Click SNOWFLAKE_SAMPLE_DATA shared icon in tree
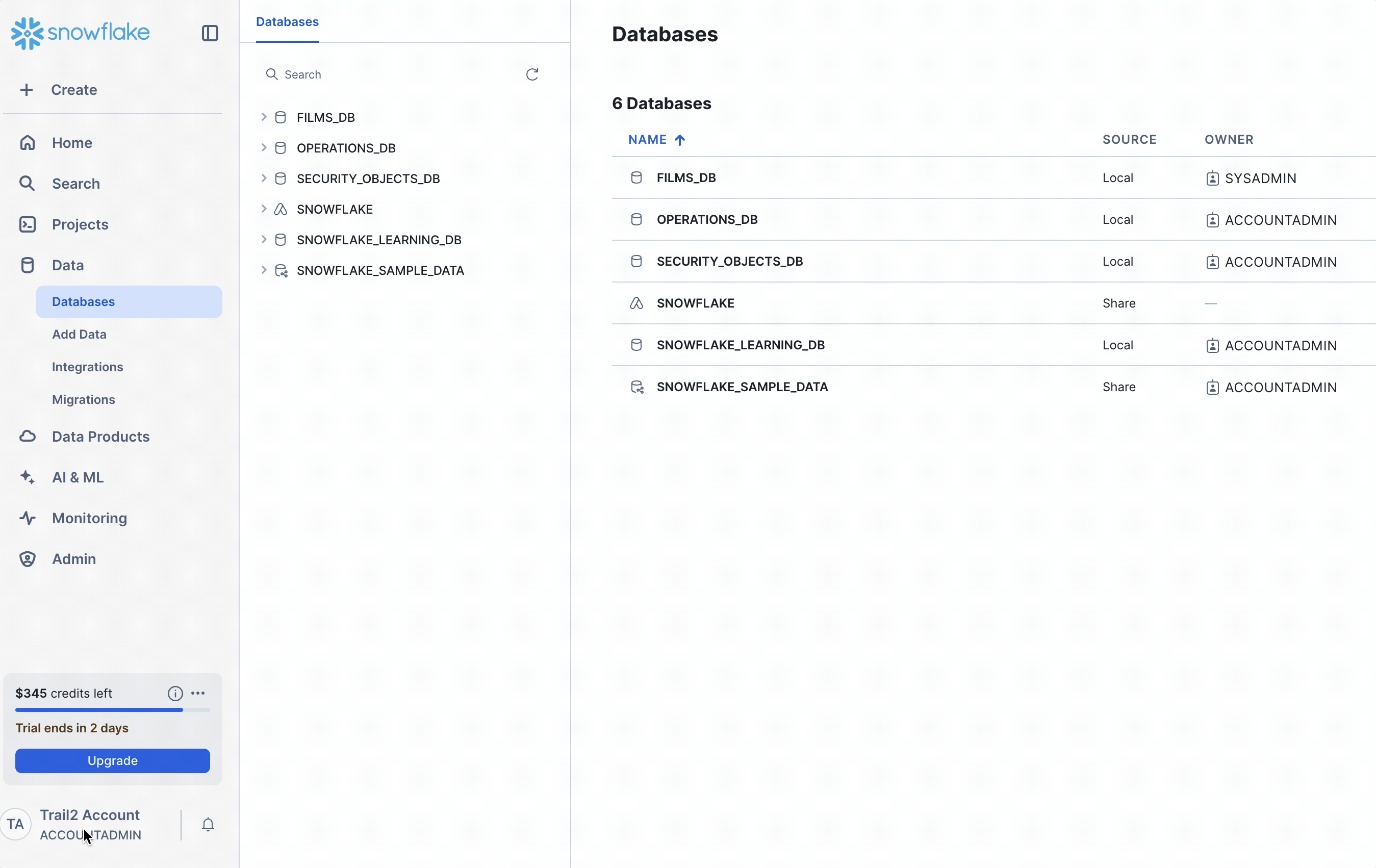This screenshot has width=1376, height=868. [x=281, y=270]
